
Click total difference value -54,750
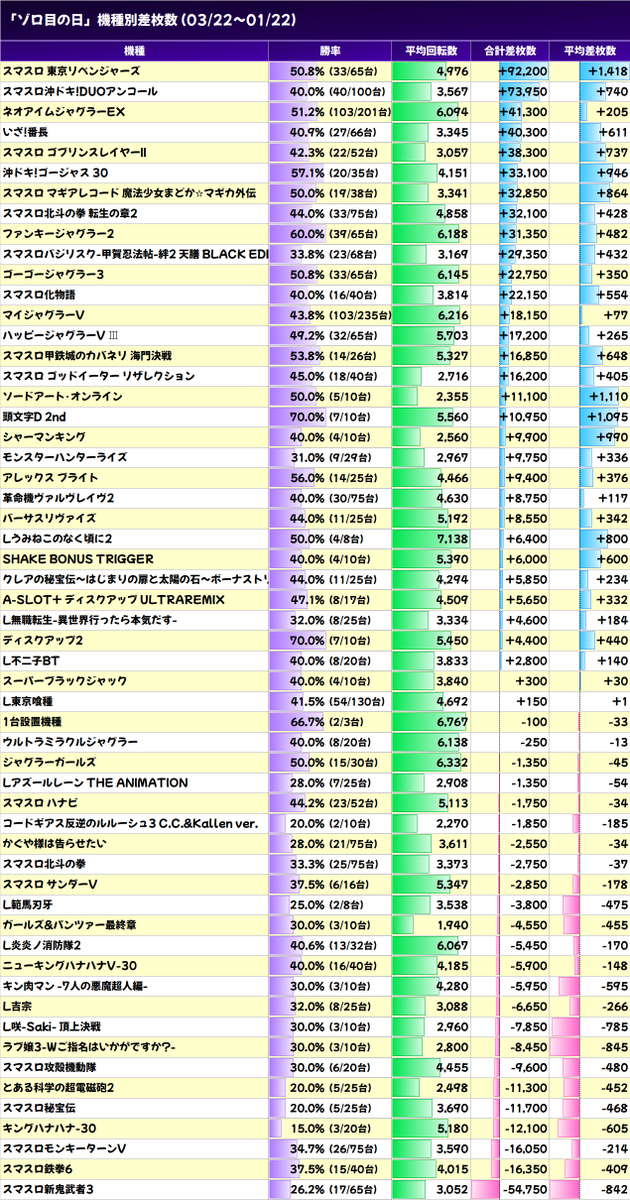coord(525,1189)
